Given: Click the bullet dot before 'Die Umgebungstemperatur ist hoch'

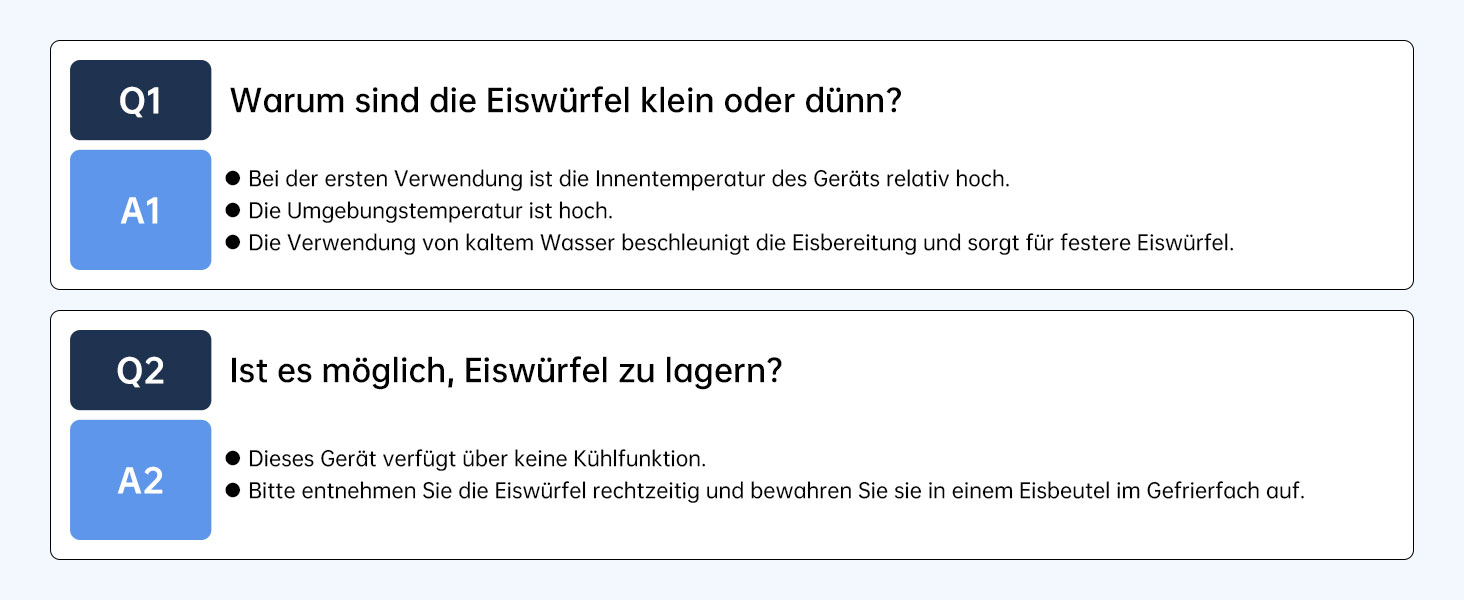Looking at the screenshot, I should 234,211.
